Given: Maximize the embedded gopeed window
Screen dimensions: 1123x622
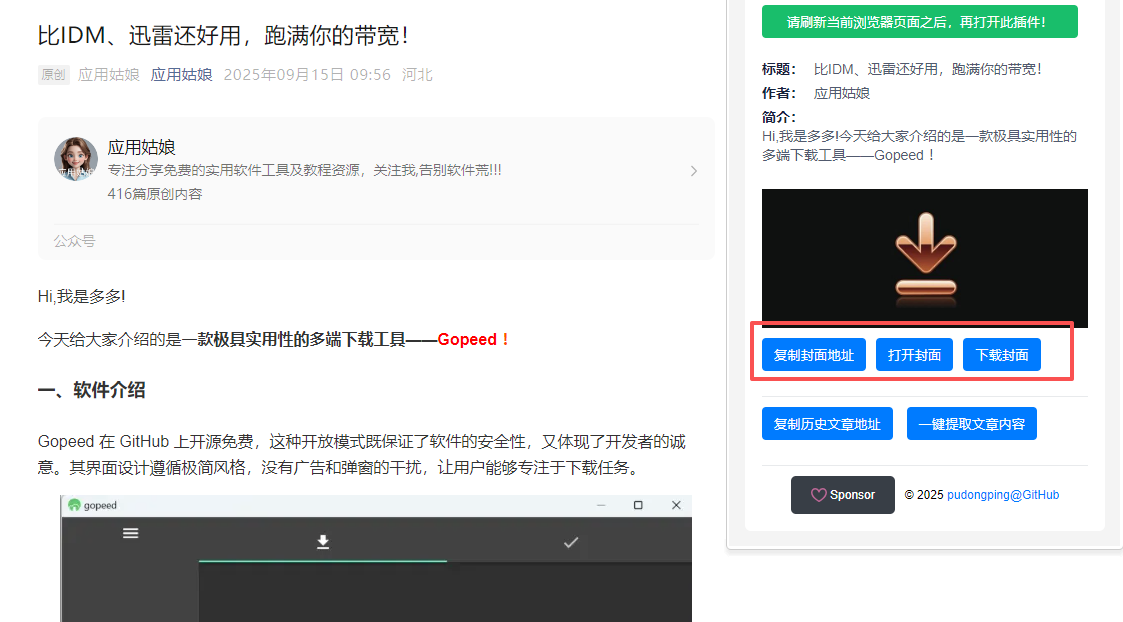Looking at the screenshot, I should coord(638,505).
